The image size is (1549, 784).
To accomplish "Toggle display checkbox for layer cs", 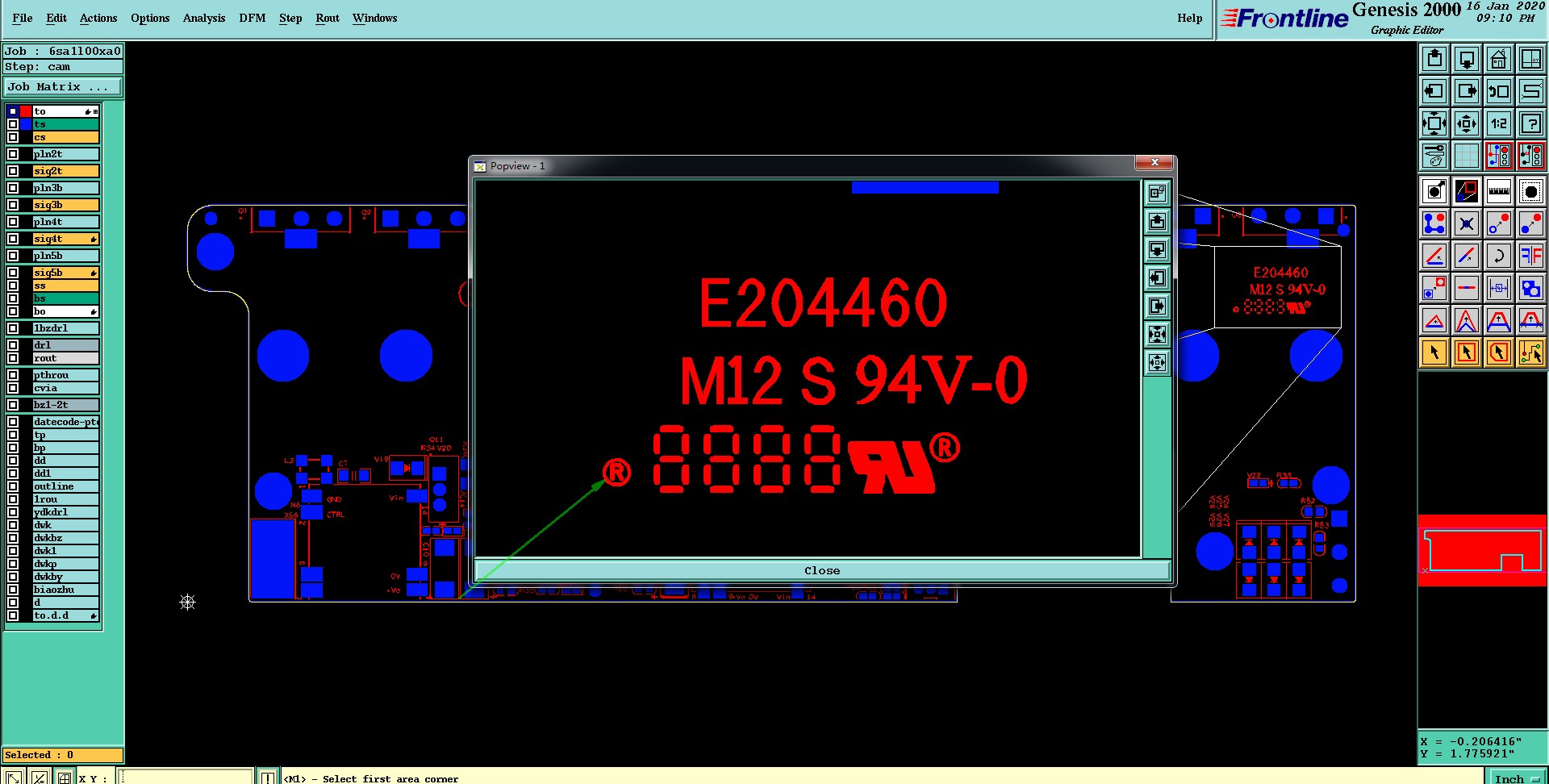I will 13,137.
